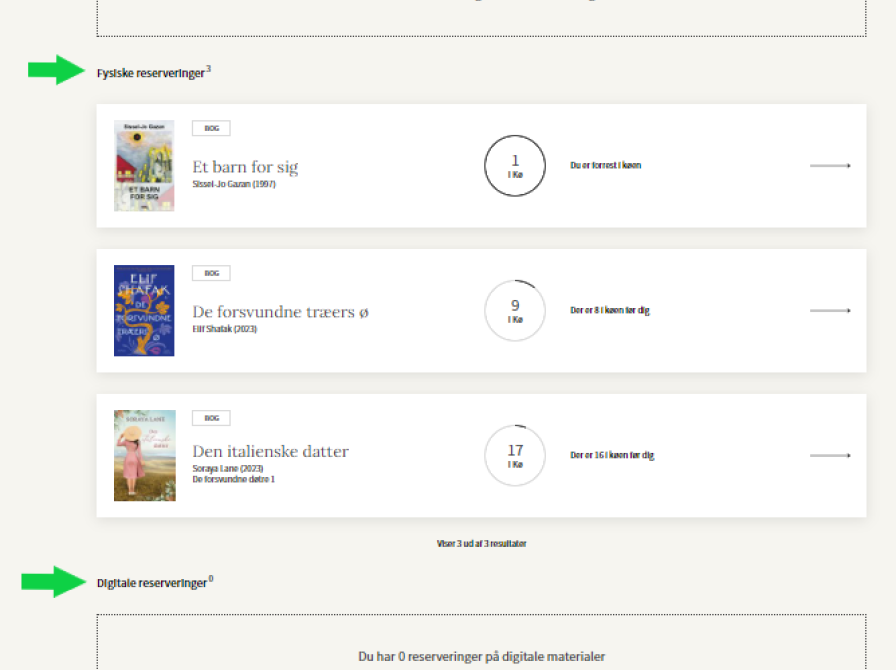
Task: Click 'Der er 16 i køen før dig' text
Action: pos(611,456)
